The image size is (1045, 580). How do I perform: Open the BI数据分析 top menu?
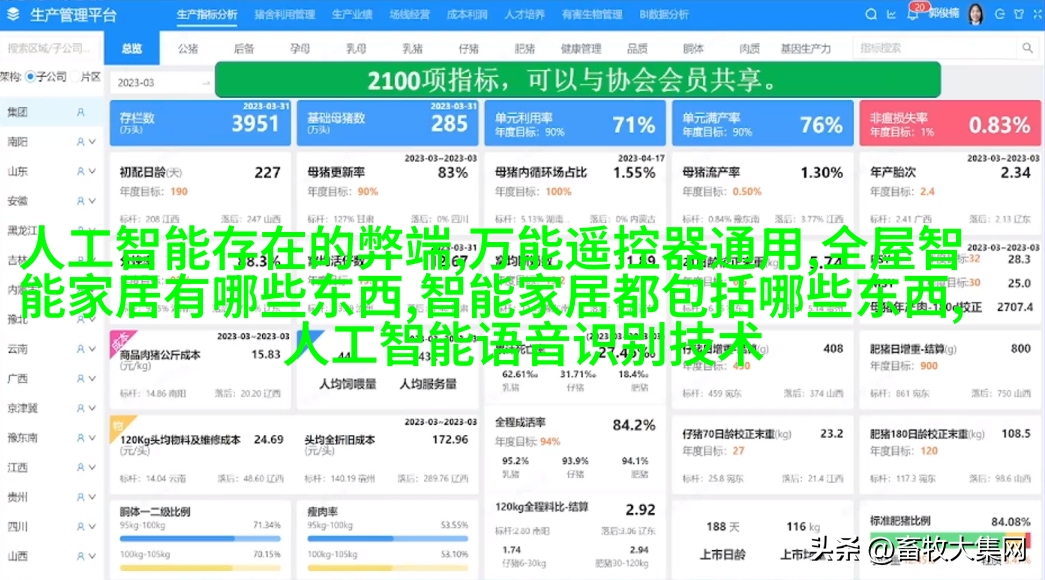pos(664,14)
